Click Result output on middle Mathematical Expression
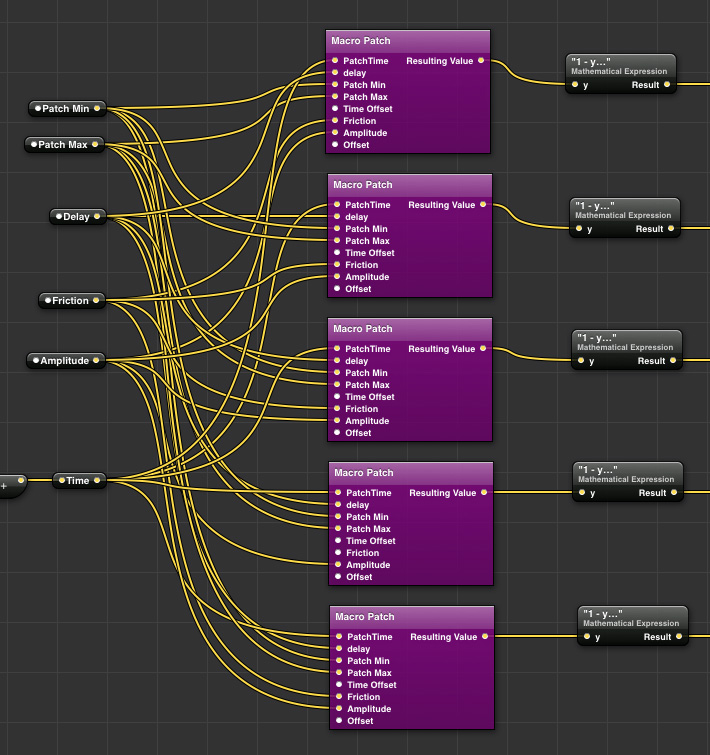 click(672, 361)
